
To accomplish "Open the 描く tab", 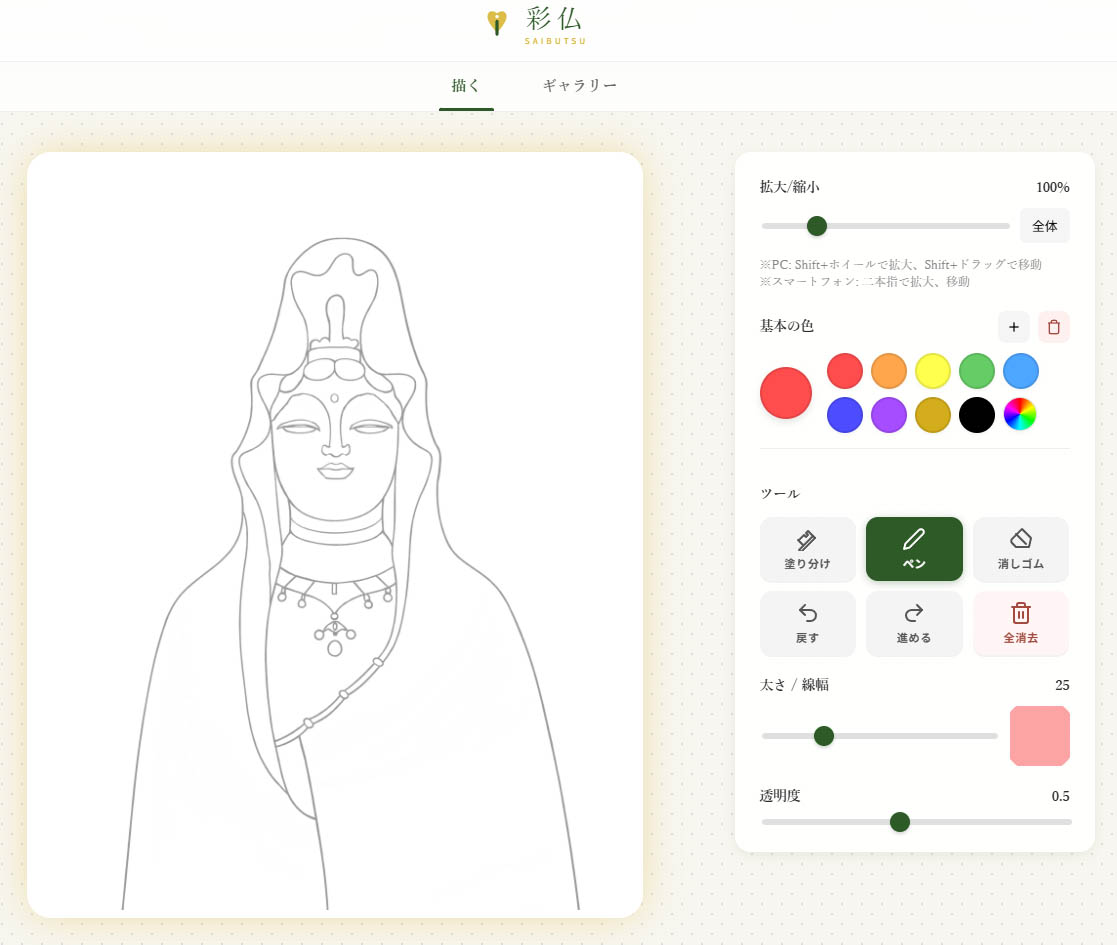I will [x=466, y=86].
